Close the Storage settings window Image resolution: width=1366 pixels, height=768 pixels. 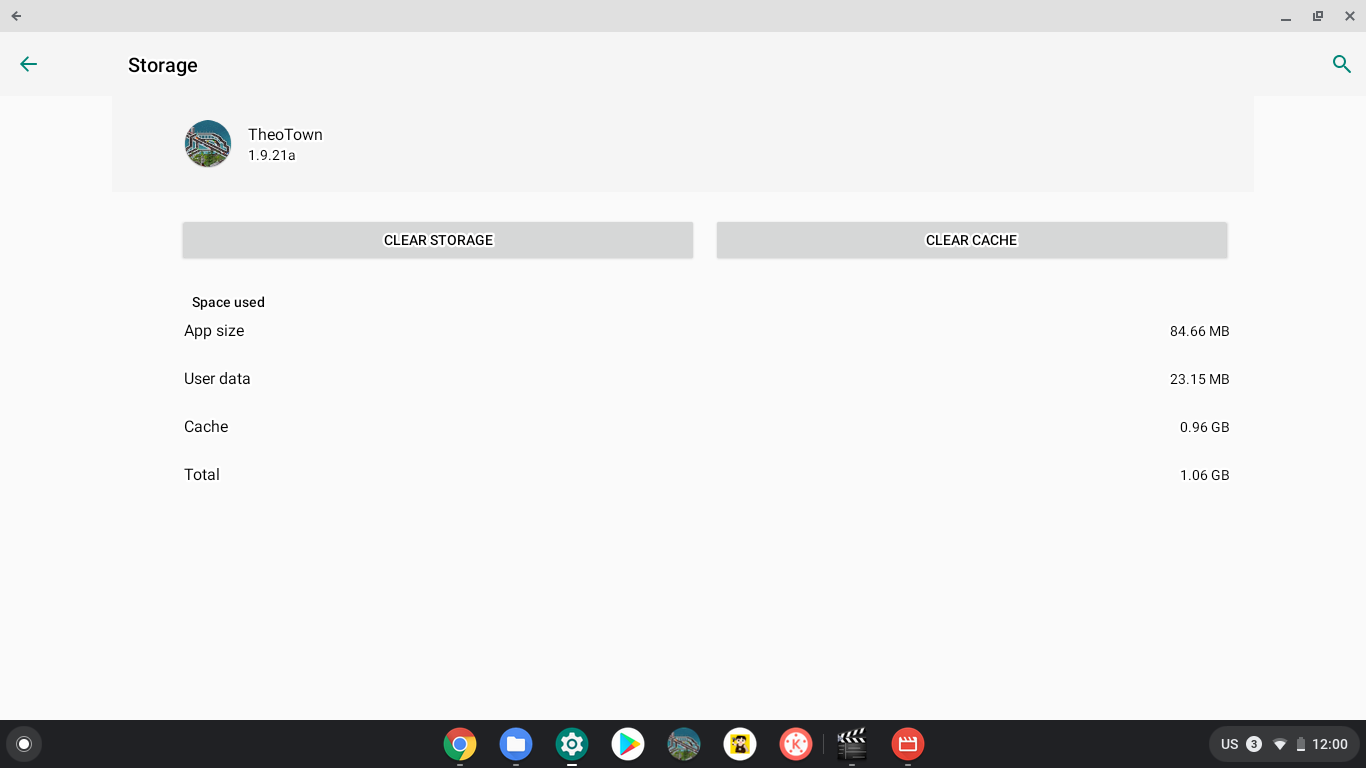click(1350, 16)
